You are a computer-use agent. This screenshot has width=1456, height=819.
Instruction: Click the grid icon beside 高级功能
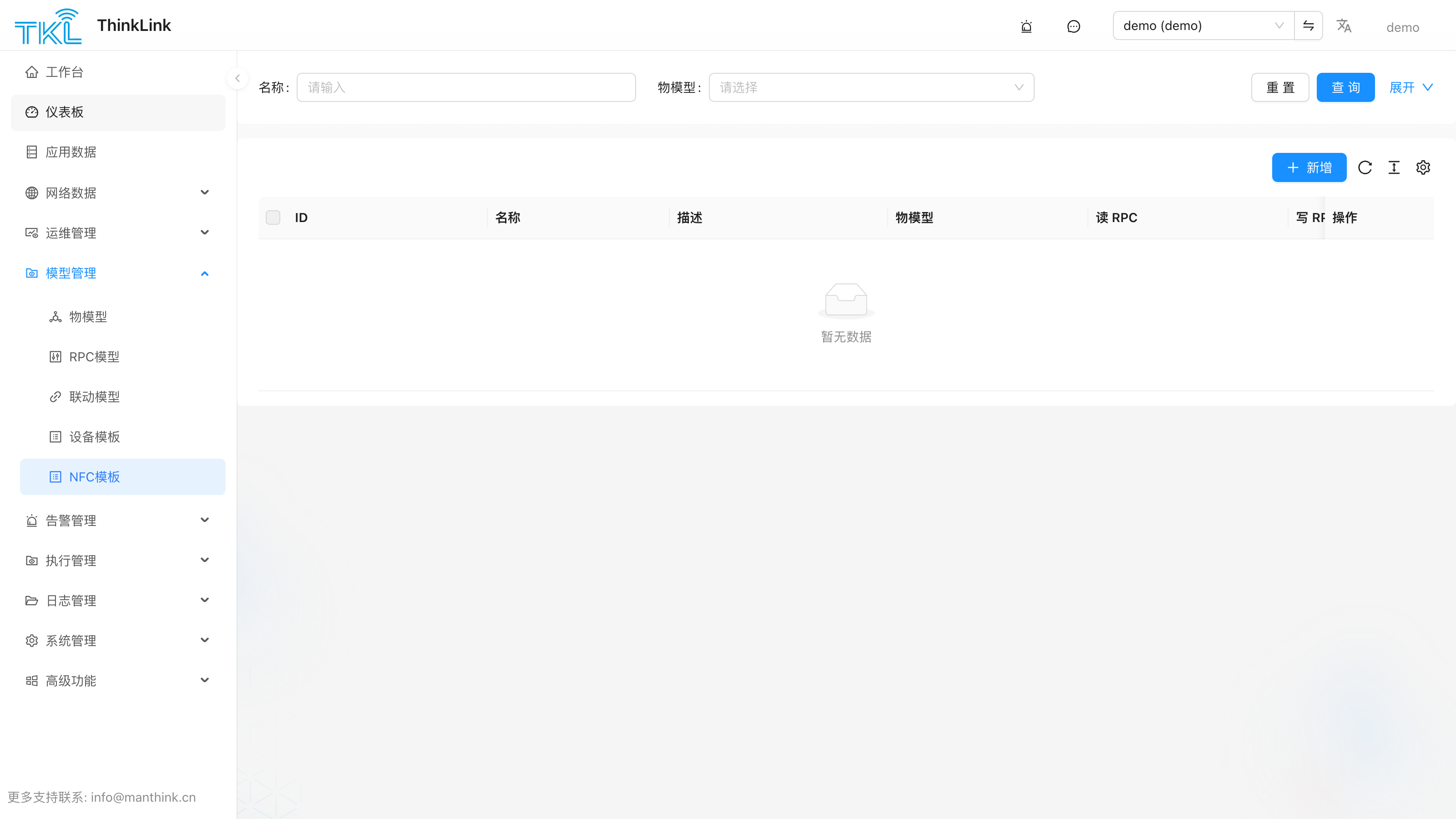(32, 681)
